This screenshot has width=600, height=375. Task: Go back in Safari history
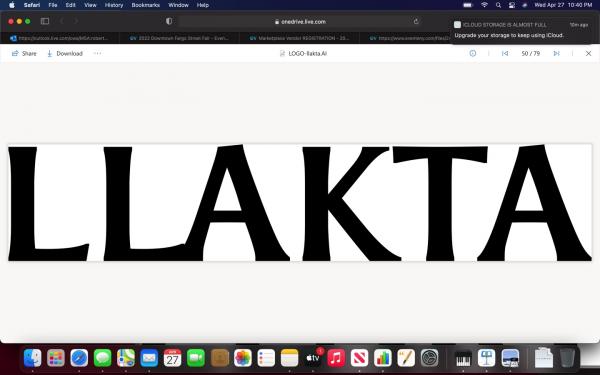pyautogui.click(x=61, y=21)
